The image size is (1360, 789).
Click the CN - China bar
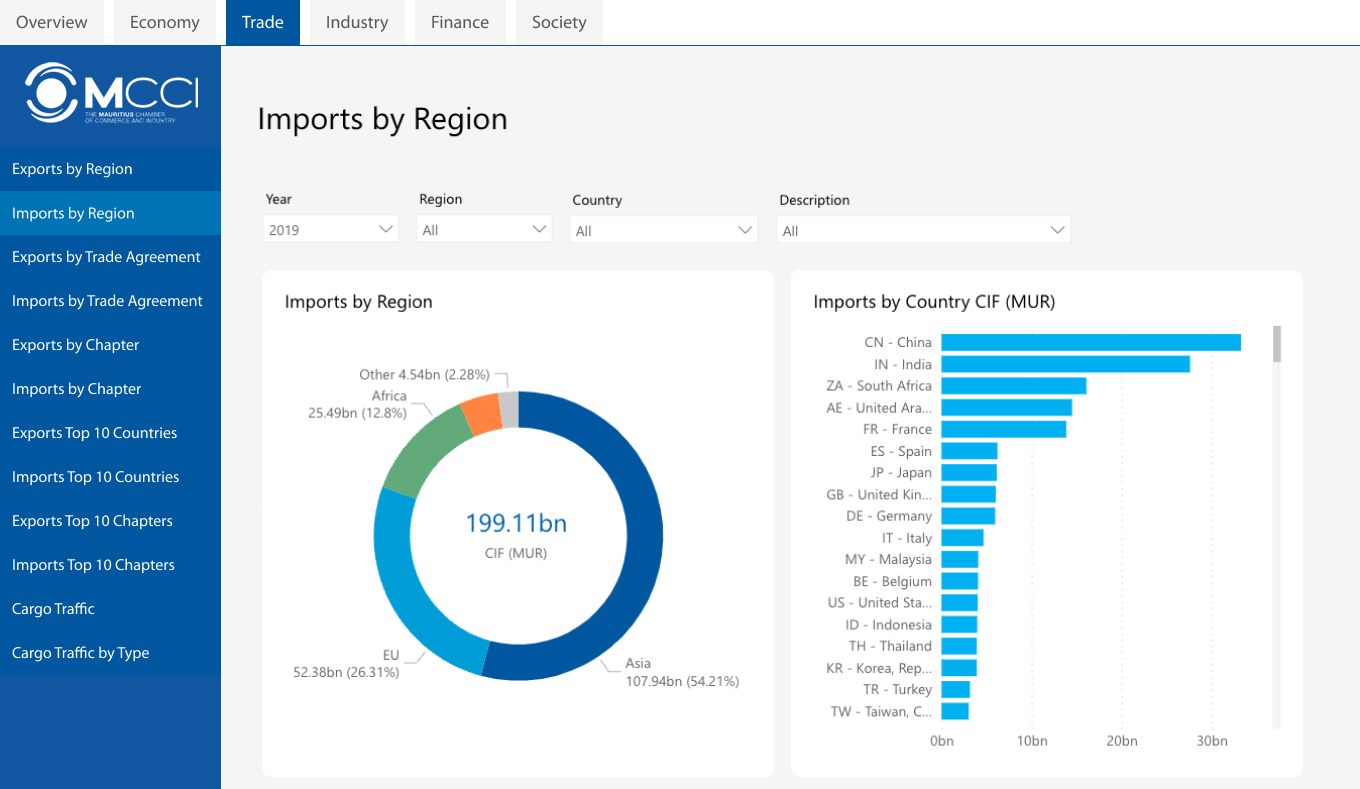[x=1090, y=343]
